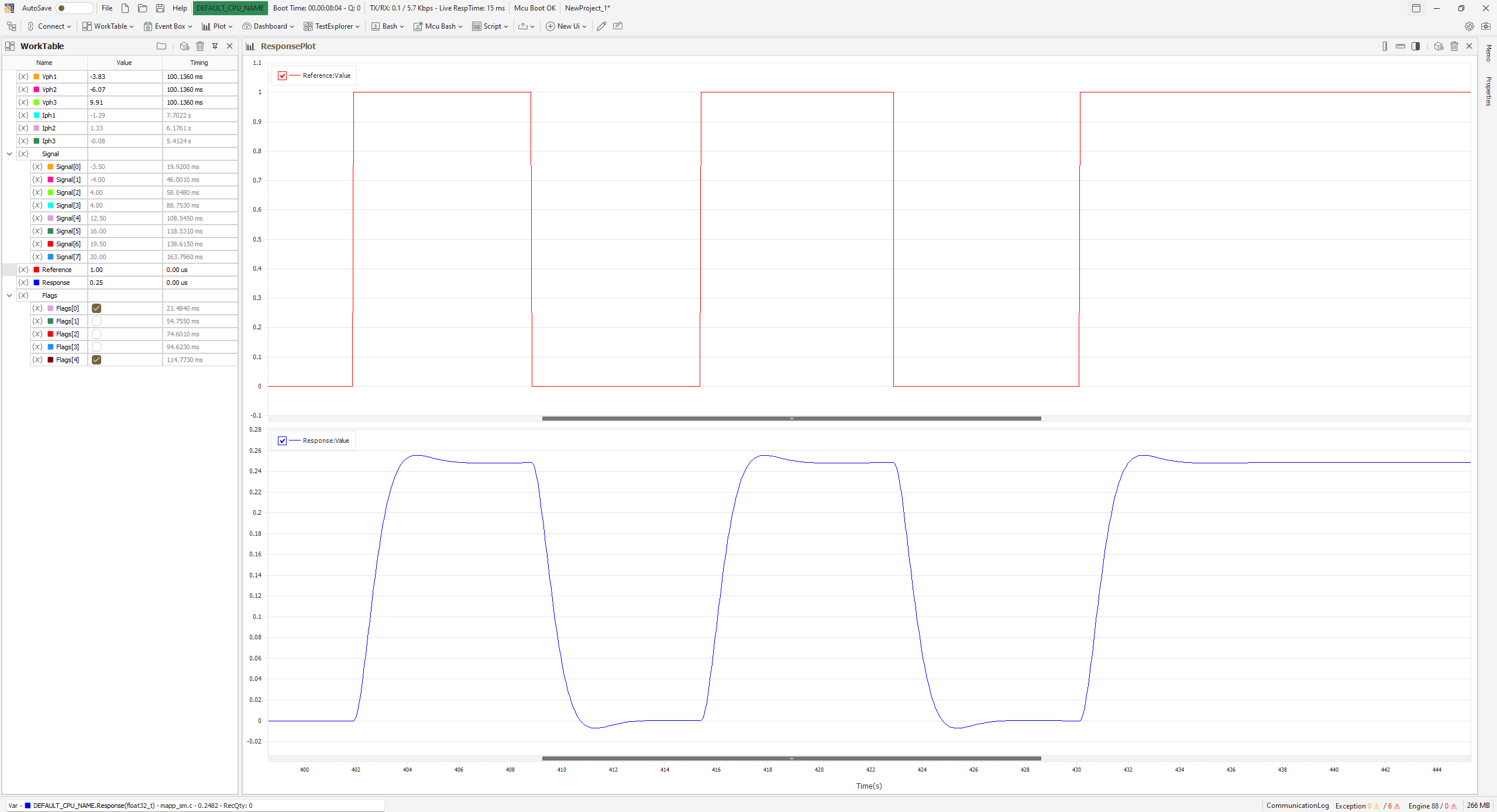Open the TestExplorer dropdown
This screenshot has width=1497, height=812.
tap(332, 26)
